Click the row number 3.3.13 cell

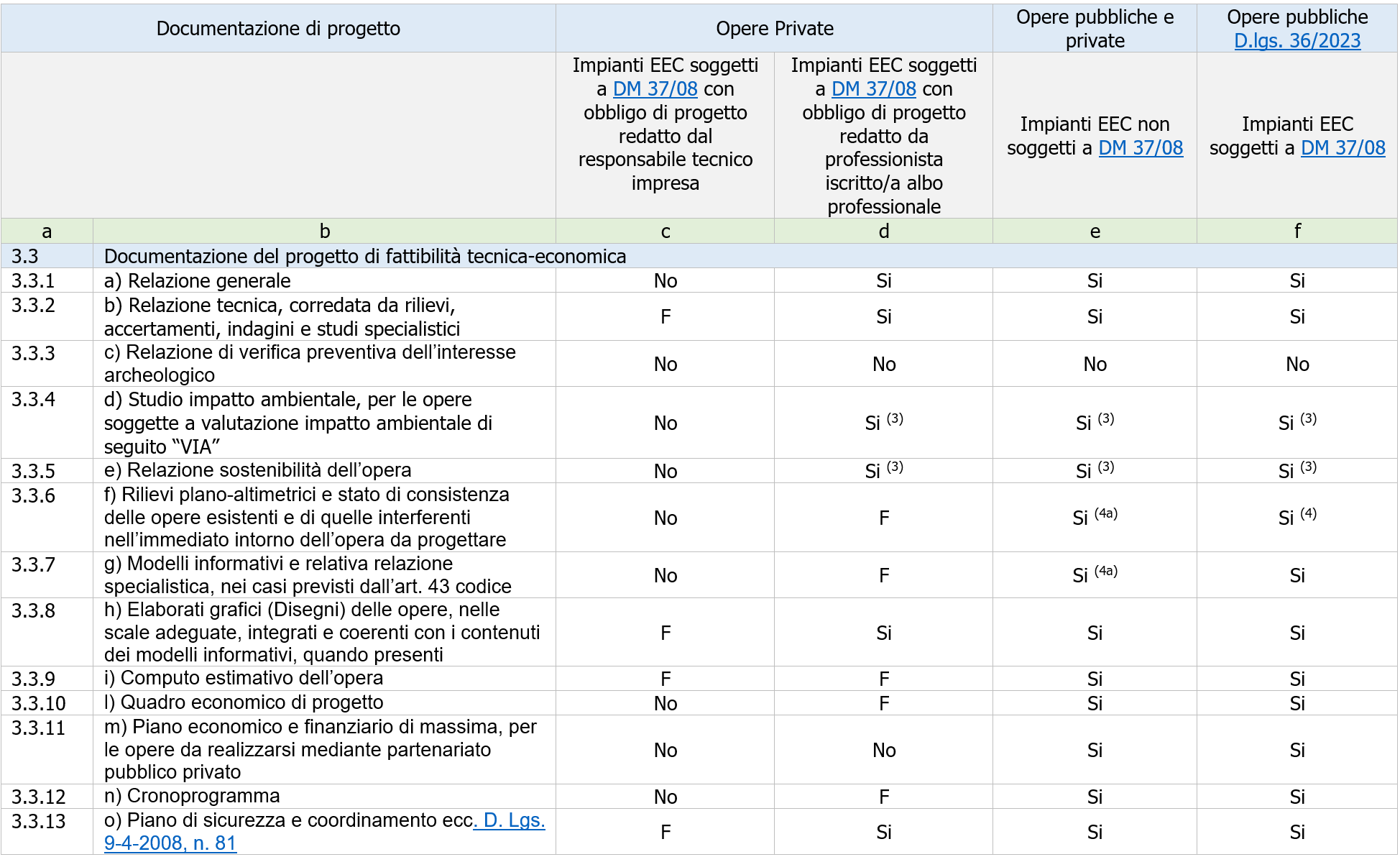(x=39, y=821)
